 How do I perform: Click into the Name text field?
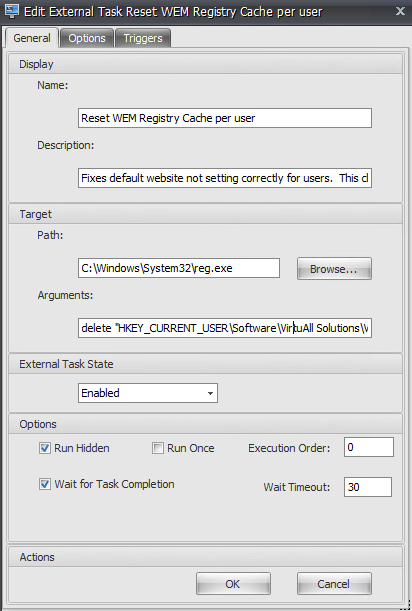[225, 118]
